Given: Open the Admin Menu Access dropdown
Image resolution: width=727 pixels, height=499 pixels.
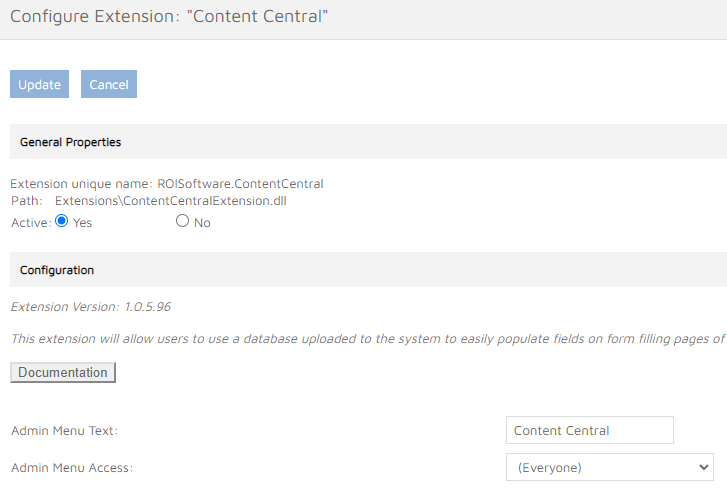Looking at the screenshot, I should (608, 467).
